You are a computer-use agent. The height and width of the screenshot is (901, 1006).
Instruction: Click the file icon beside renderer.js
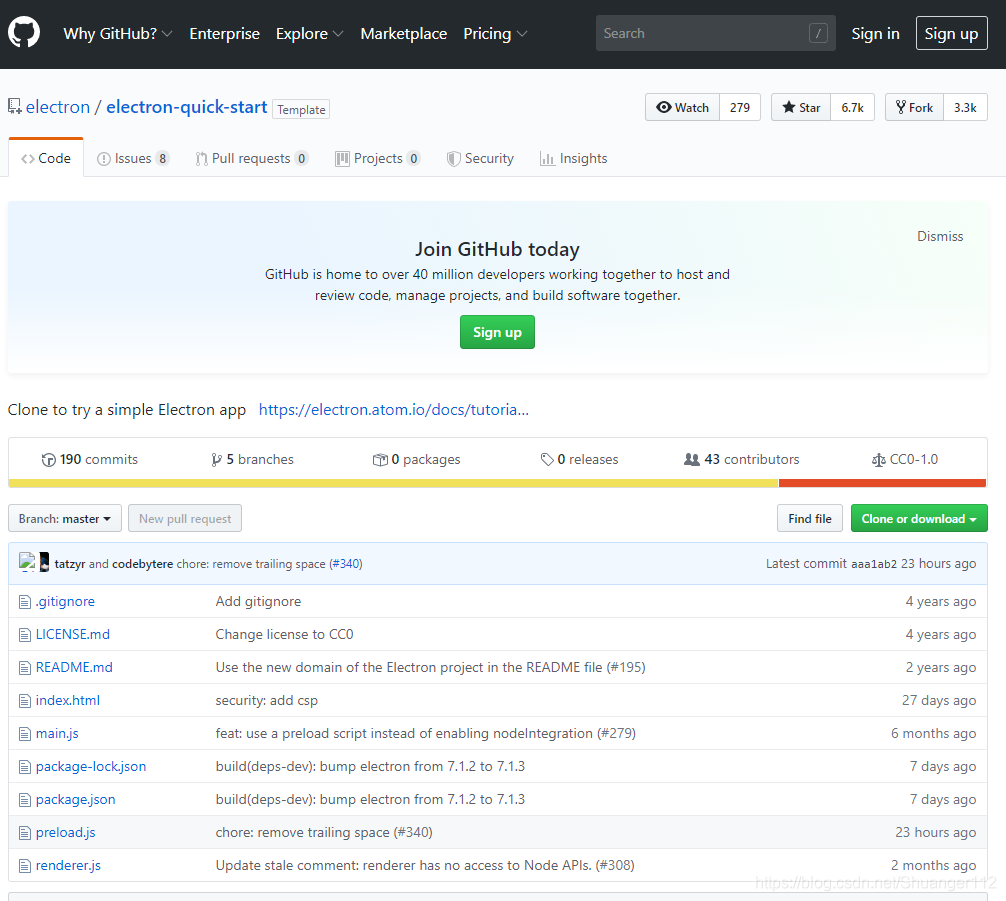click(24, 866)
